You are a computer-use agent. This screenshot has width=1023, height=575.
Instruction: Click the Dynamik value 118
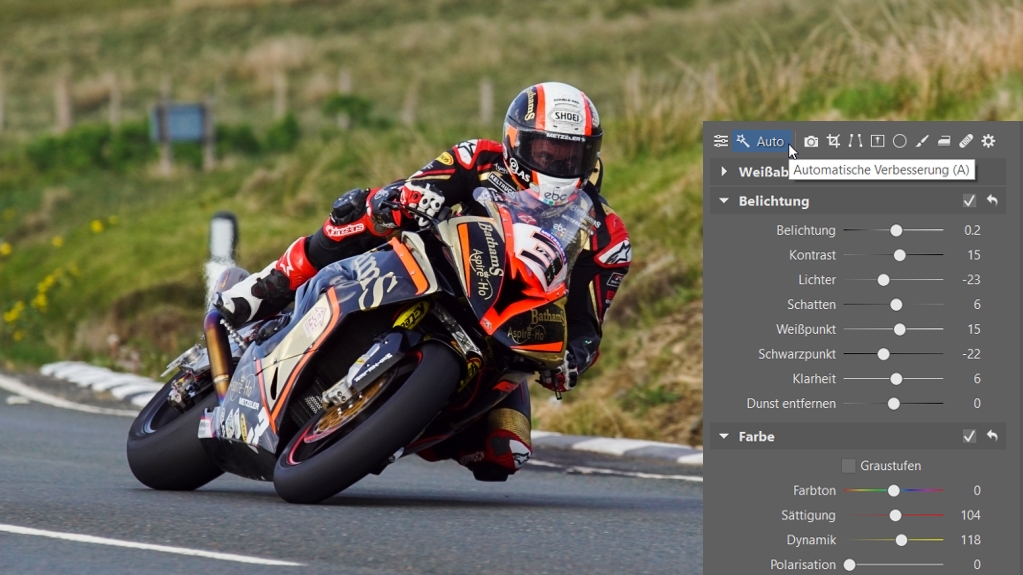coord(971,540)
